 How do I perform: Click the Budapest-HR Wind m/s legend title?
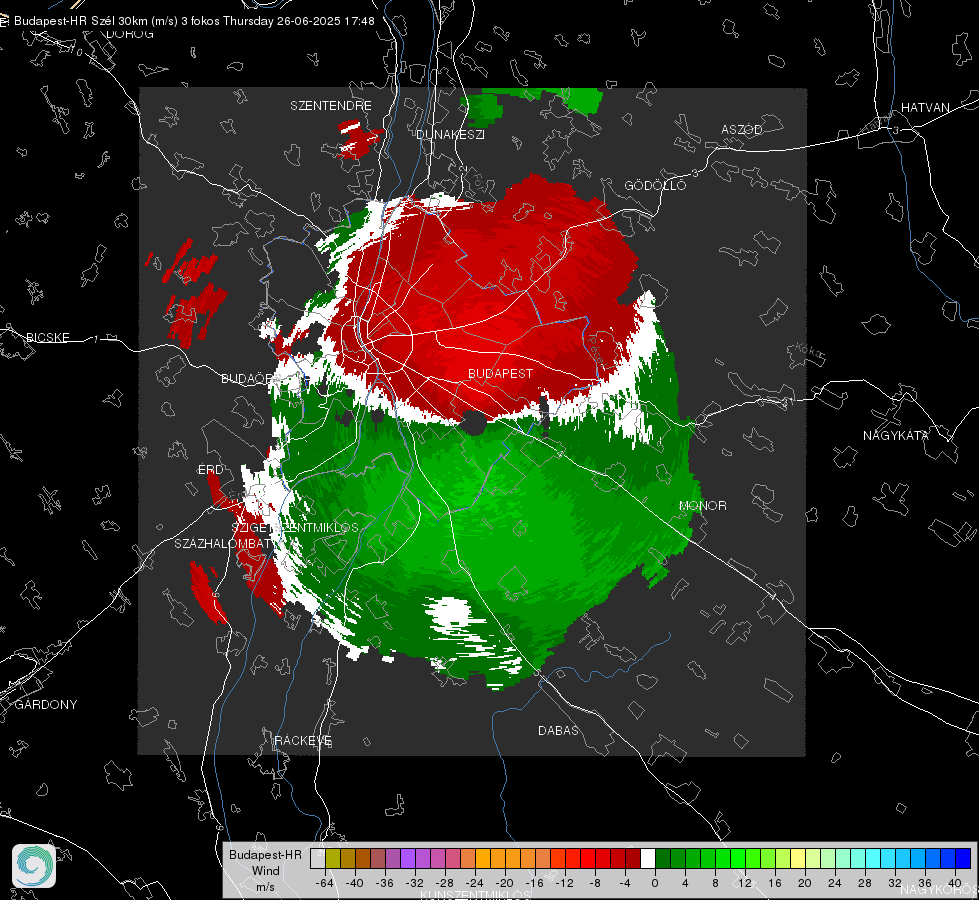click(265, 870)
